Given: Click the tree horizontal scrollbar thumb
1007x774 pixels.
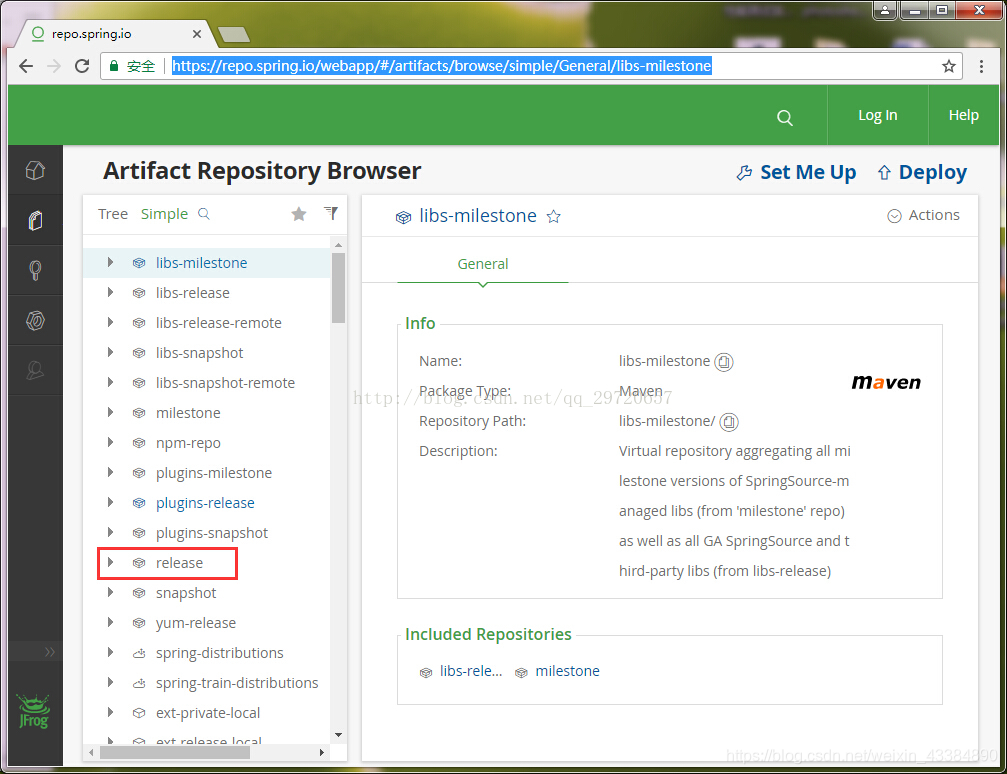Looking at the screenshot, I should coord(175,752).
